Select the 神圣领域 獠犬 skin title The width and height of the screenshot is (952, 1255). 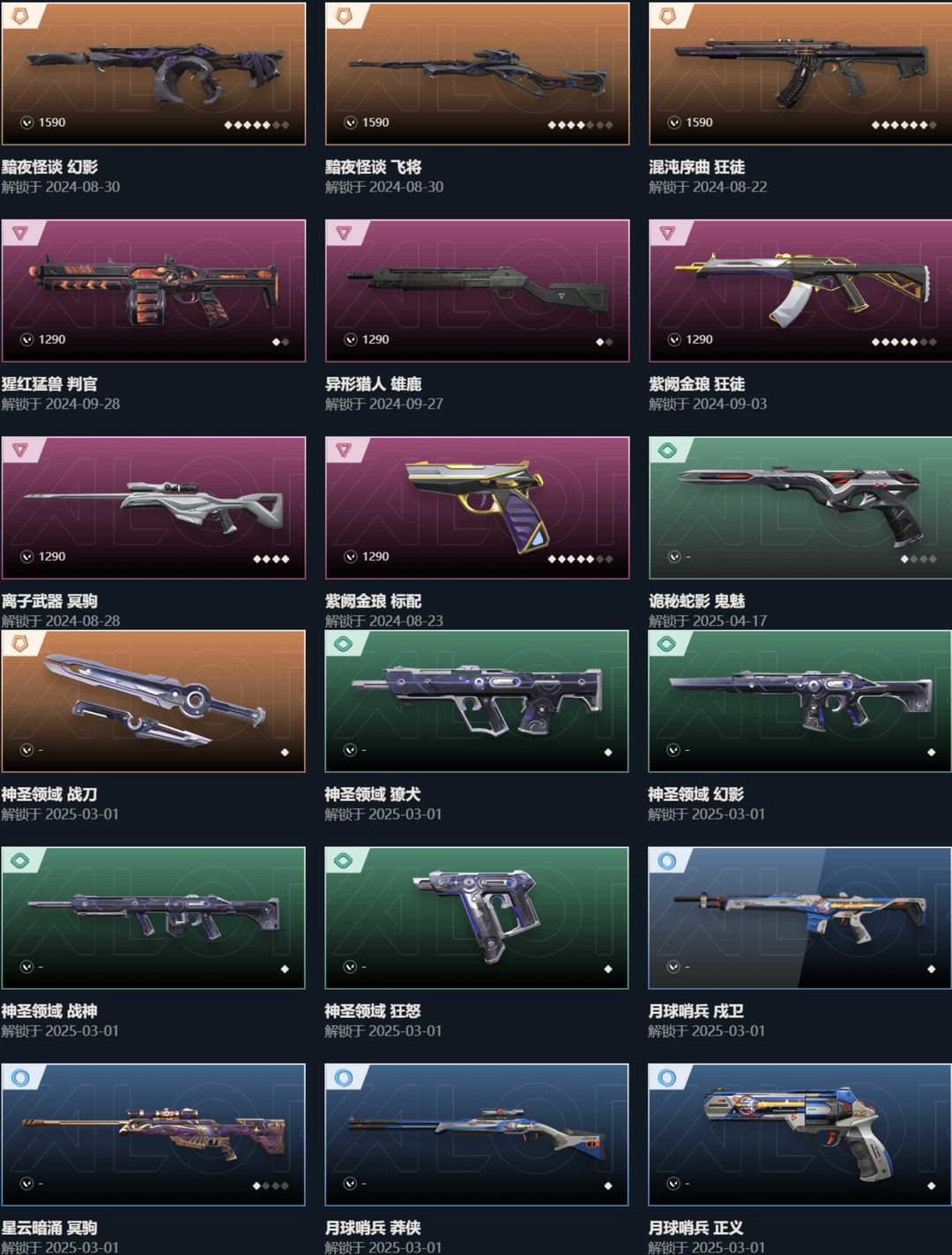coord(372,794)
